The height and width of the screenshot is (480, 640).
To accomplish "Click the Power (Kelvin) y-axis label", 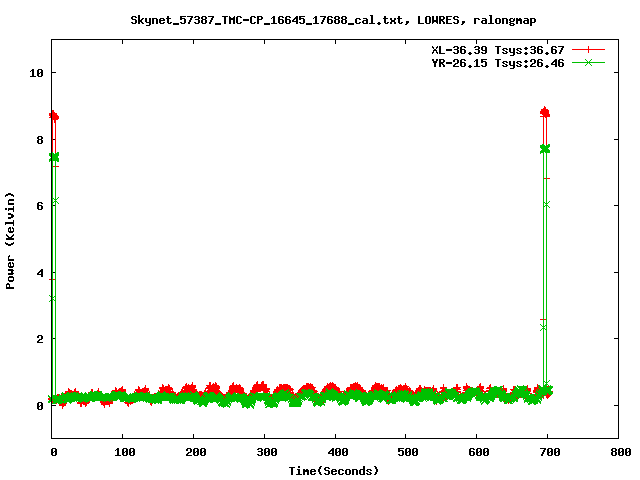I will (10, 241).
